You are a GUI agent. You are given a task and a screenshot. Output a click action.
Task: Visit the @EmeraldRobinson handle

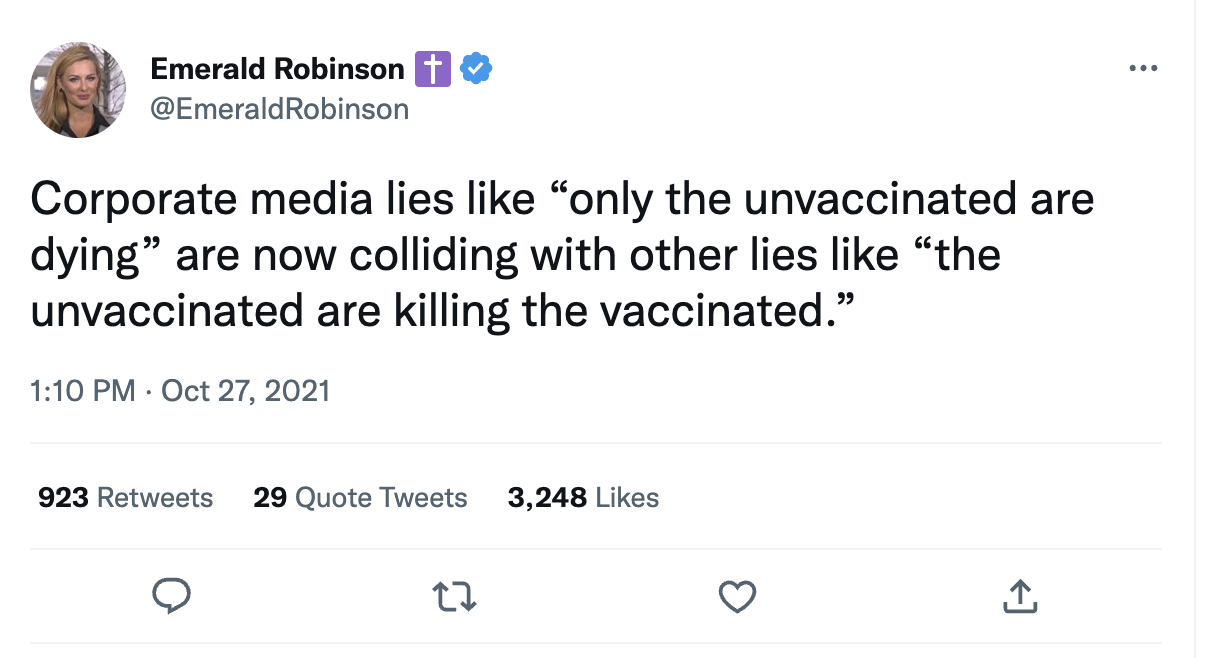tap(279, 108)
